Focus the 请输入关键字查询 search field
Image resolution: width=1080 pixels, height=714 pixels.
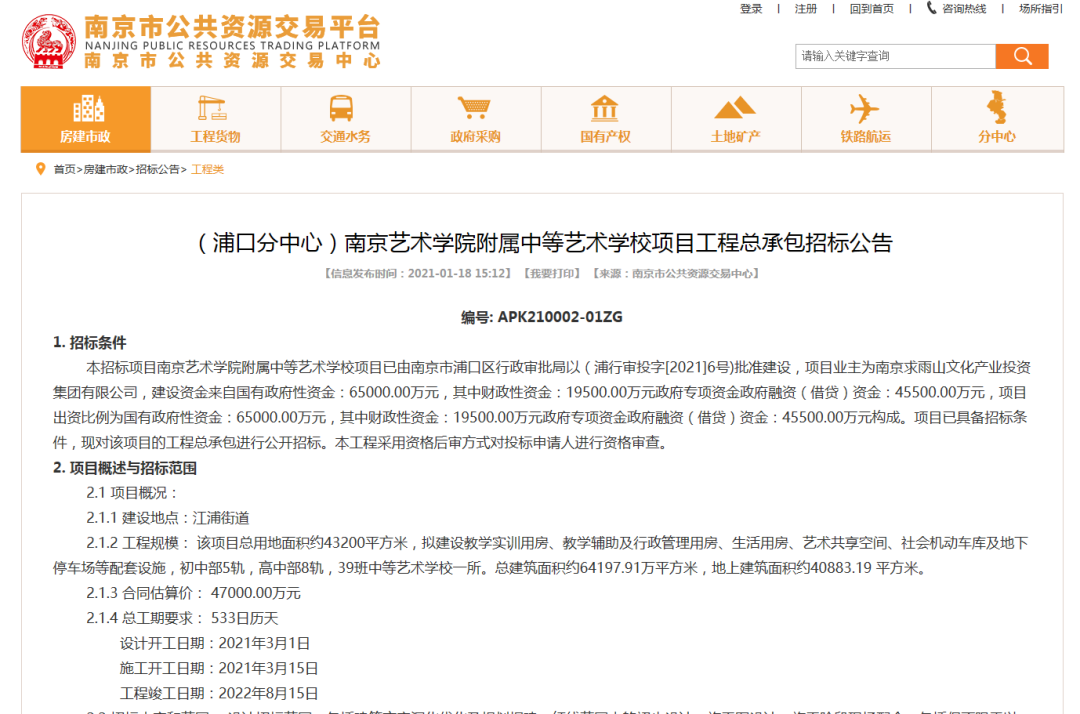point(895,56)
